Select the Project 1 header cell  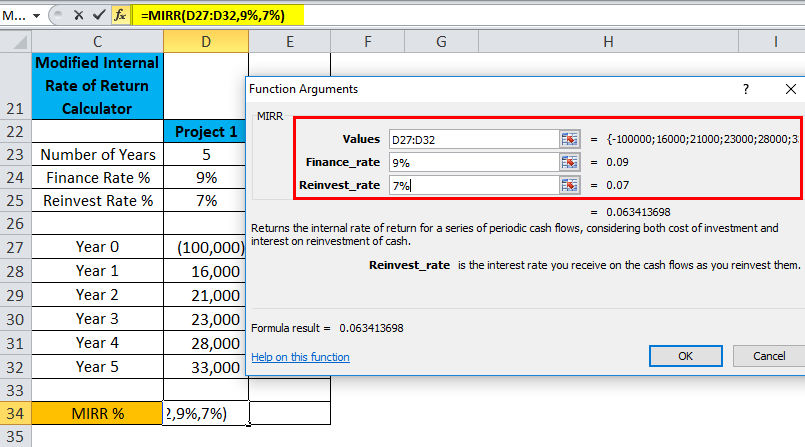point(206,131)
